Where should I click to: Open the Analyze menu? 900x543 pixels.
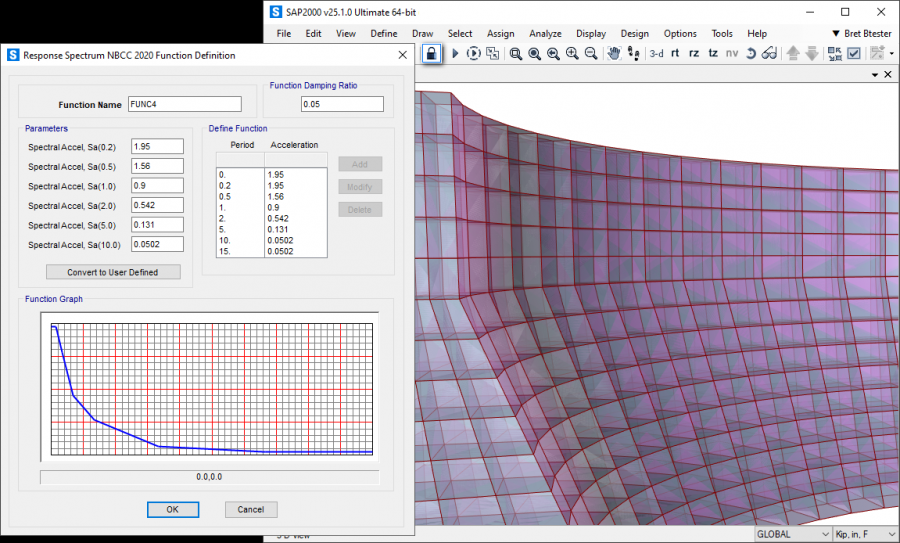(545, 33)
